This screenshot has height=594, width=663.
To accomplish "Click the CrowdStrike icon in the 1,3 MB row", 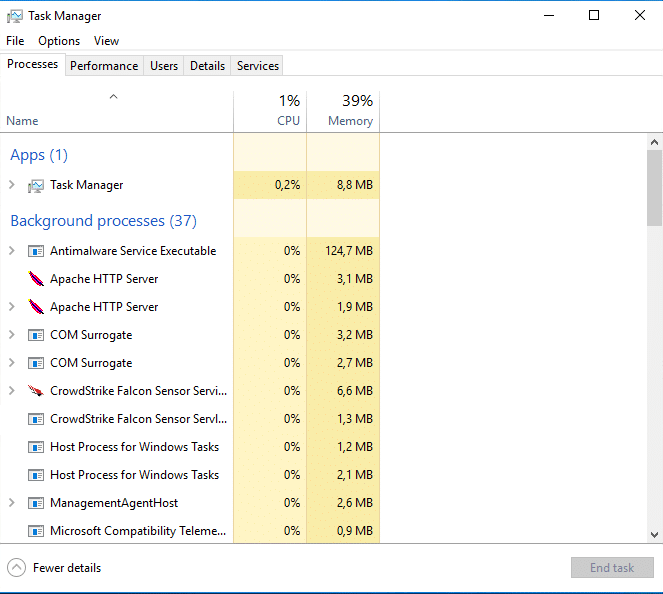I will click(x=36, y=419).
